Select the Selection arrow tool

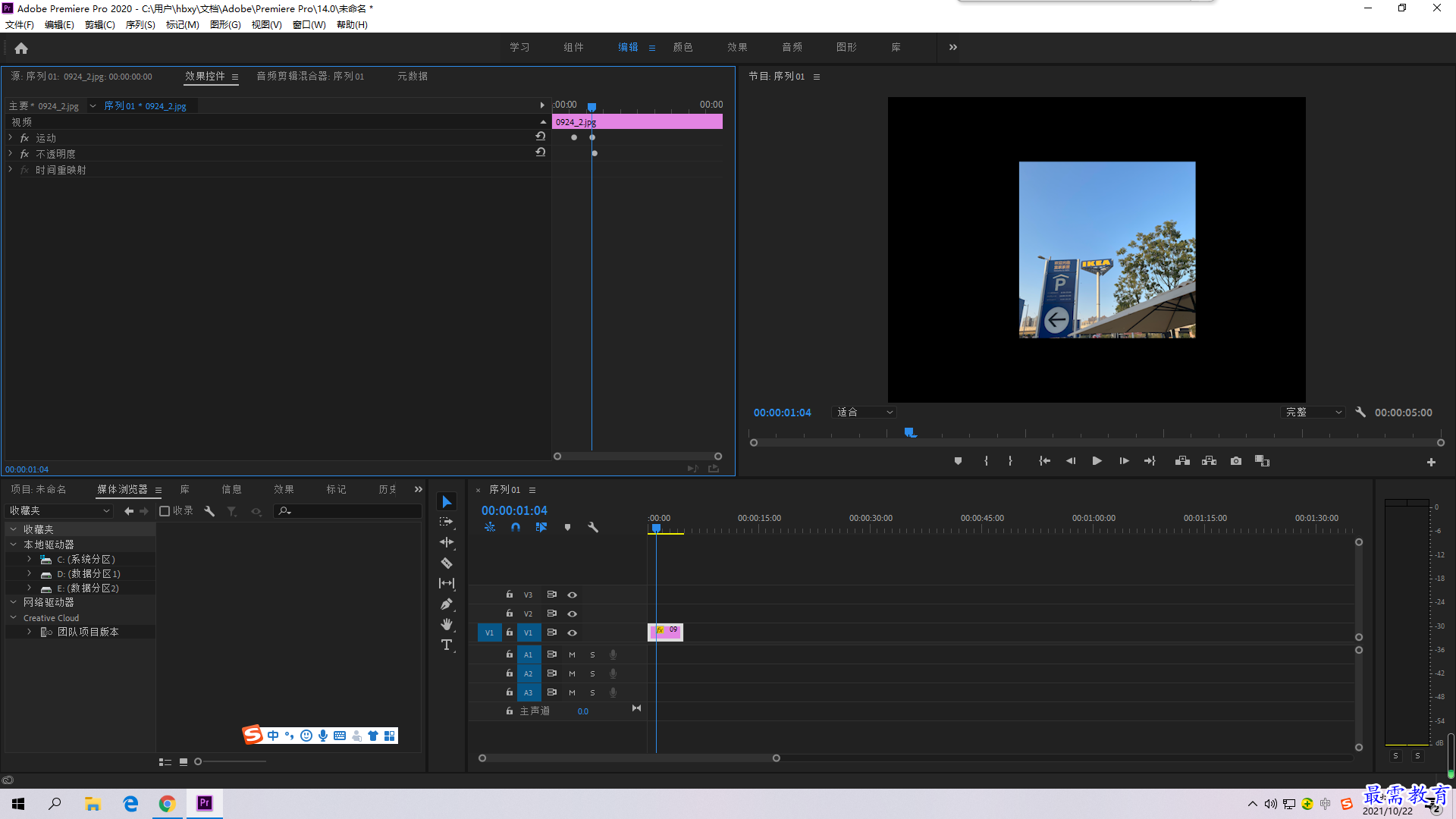[447, 502]
